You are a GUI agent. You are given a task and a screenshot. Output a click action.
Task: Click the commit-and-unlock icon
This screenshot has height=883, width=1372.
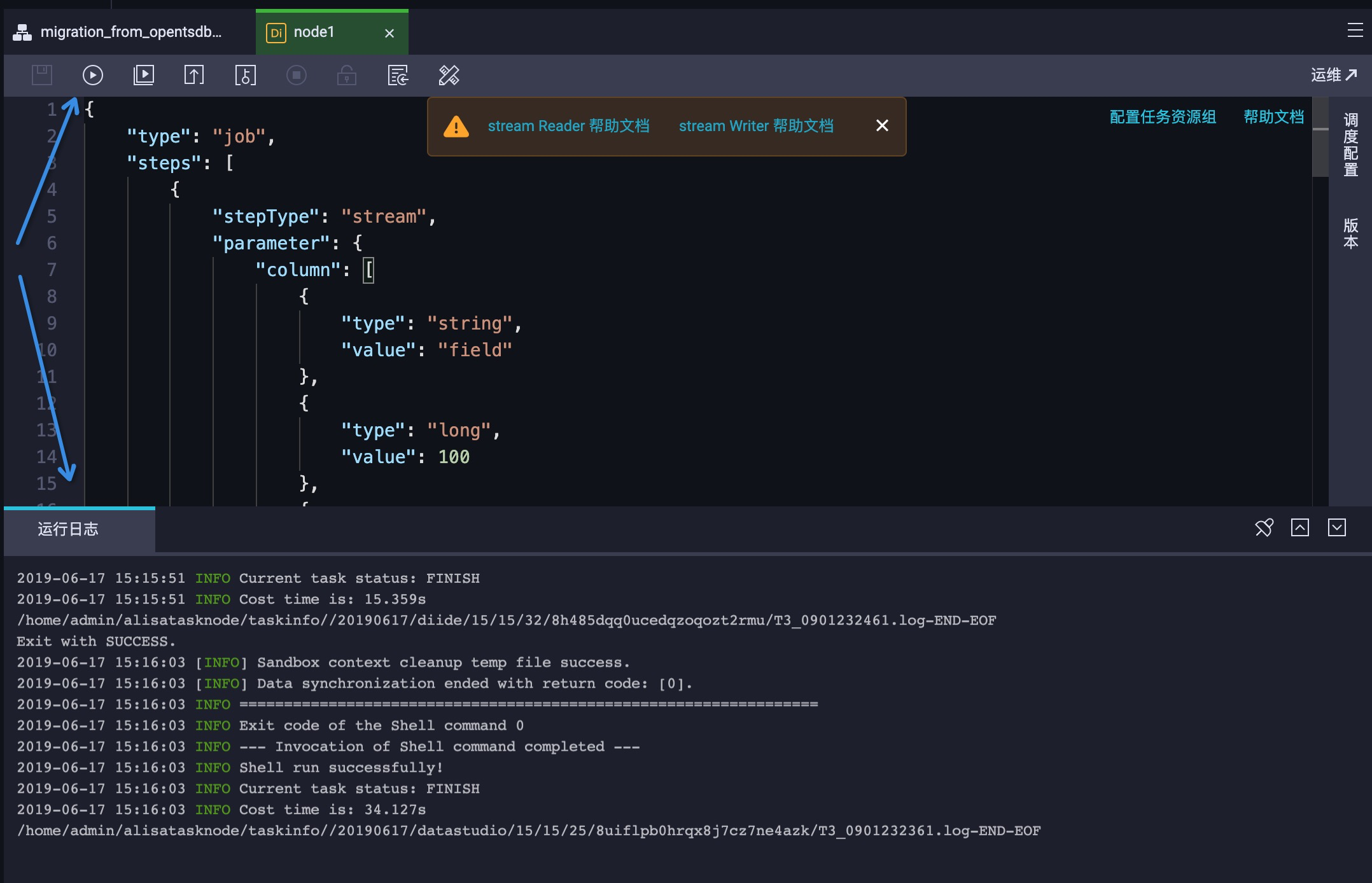pyautogui.click(x=246, y=75)
